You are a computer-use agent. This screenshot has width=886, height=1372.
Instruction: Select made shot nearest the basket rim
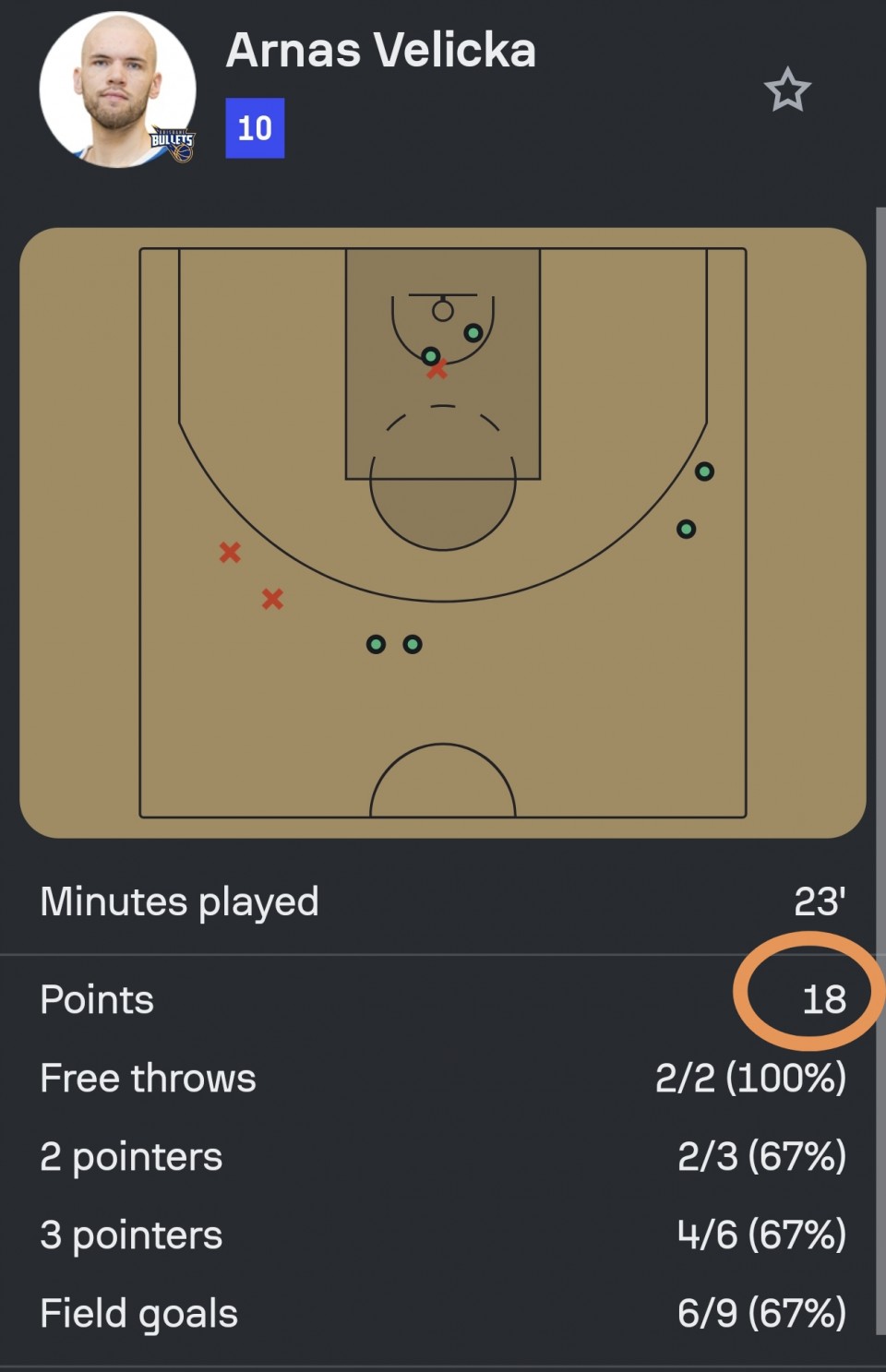click(x=473, y=332)
